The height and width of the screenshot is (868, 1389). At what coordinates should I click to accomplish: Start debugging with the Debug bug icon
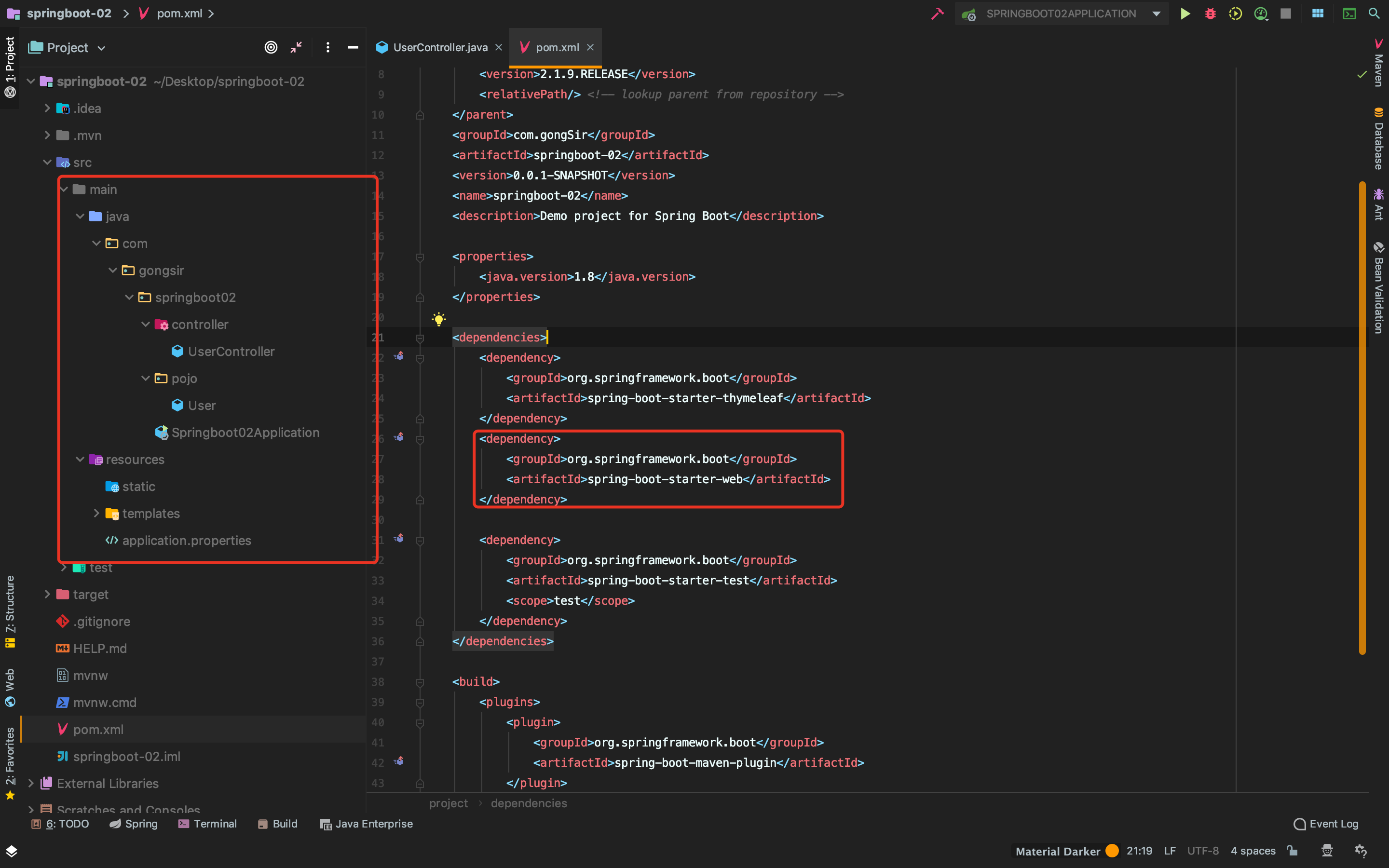(1210, 14)
